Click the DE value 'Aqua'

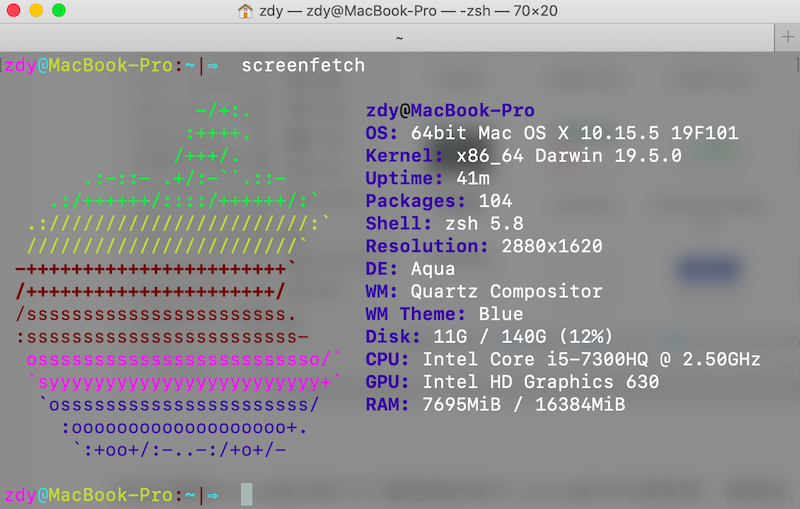pyautogui.click(x=433, y=269)
